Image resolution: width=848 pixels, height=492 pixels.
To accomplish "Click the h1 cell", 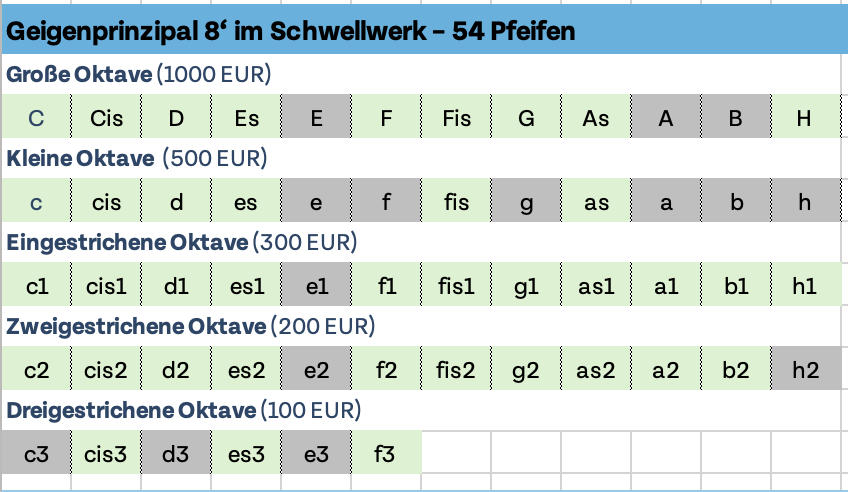I will click(804, 286).
